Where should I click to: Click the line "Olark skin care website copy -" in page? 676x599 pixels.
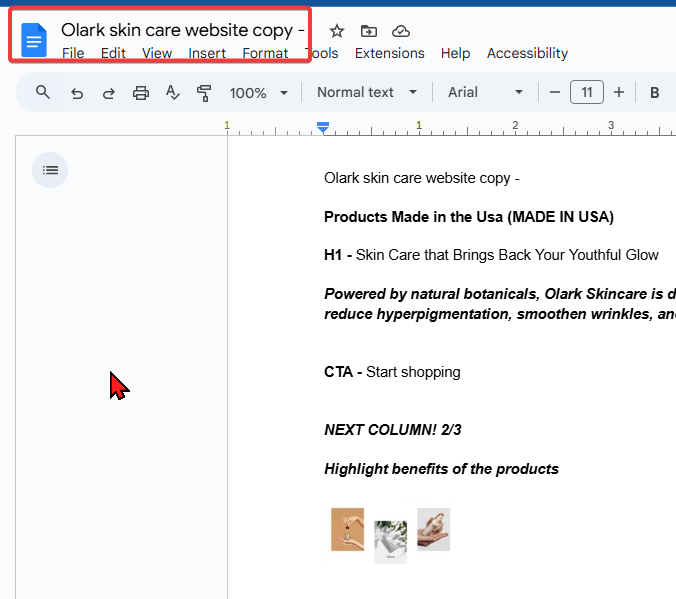422,178
